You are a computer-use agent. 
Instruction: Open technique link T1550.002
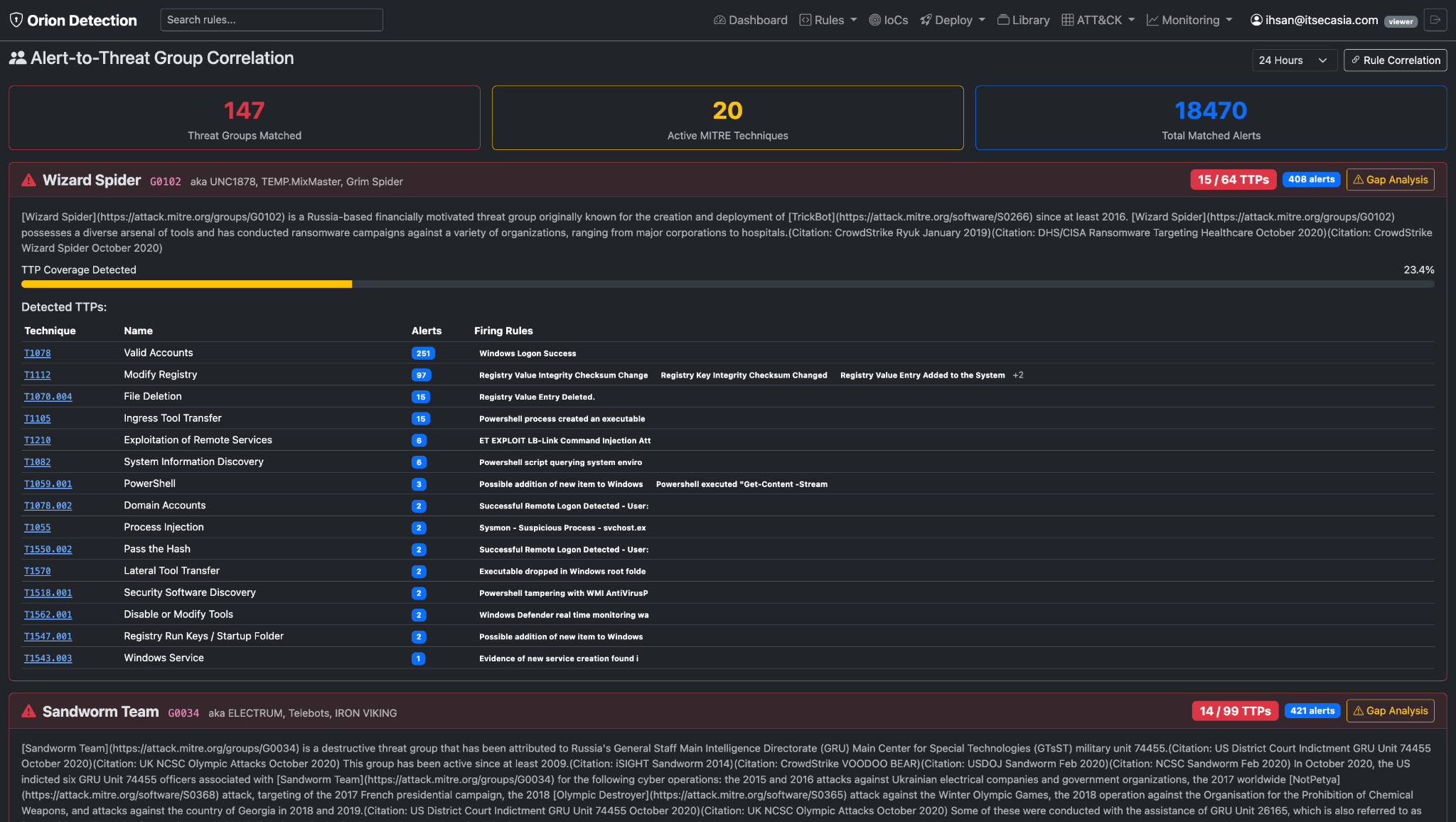tap(48, 550)
